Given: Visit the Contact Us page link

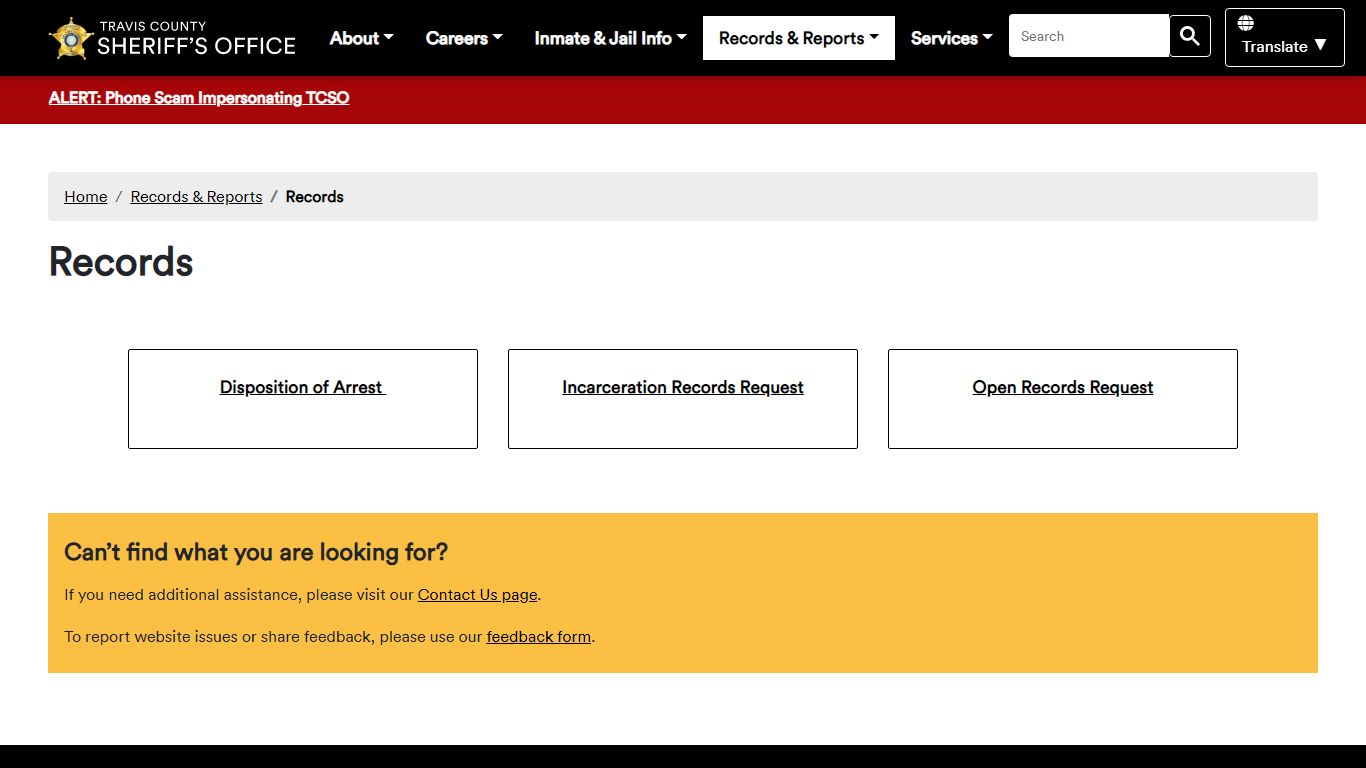Looking at the screenshot, I should (478, 594).
